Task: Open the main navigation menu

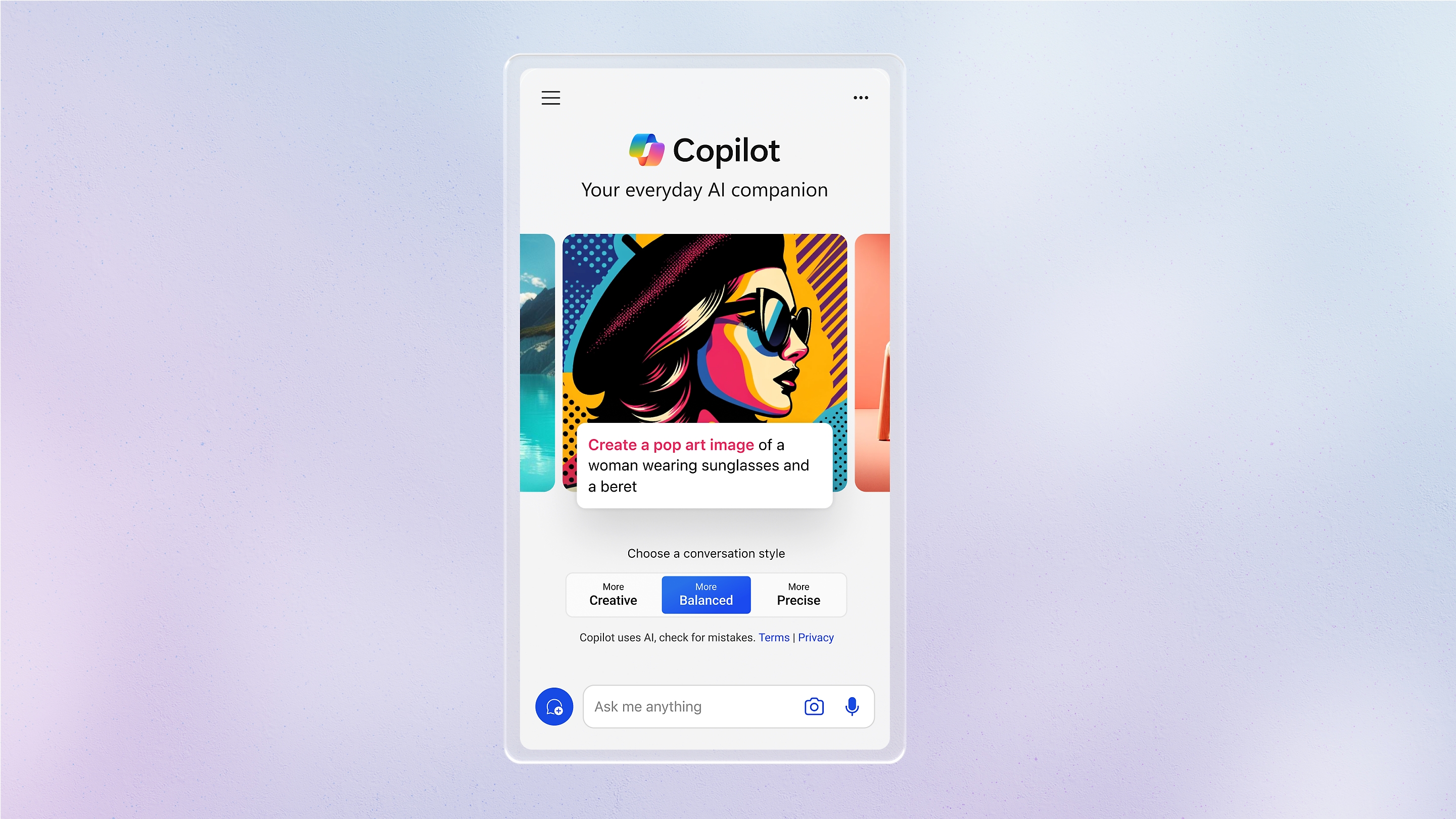Action: [x=551, y=98]
